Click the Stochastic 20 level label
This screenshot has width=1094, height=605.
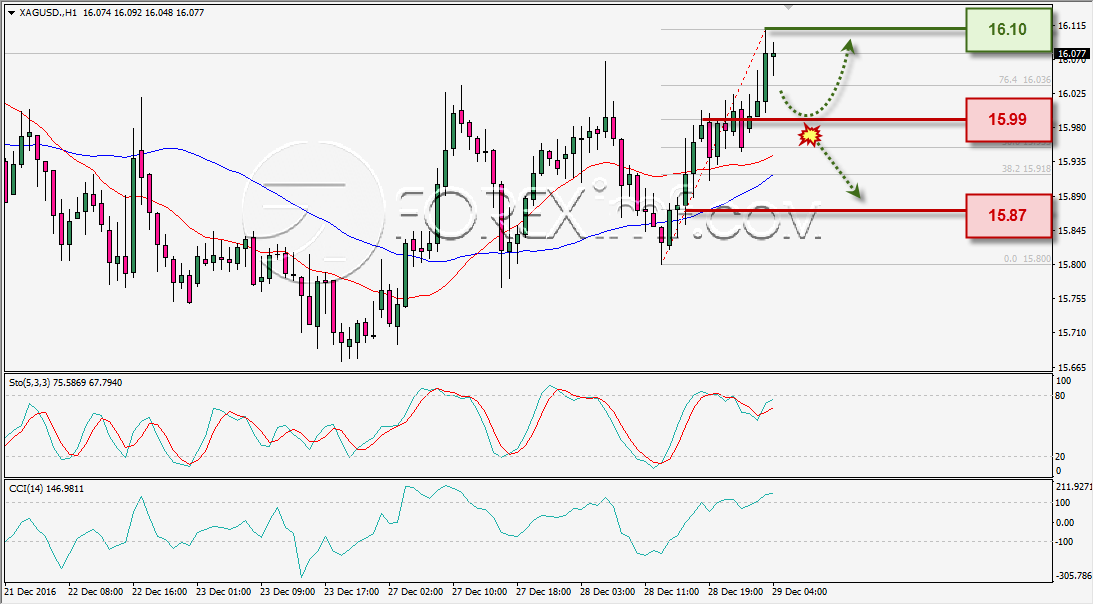click(1061, 456)
